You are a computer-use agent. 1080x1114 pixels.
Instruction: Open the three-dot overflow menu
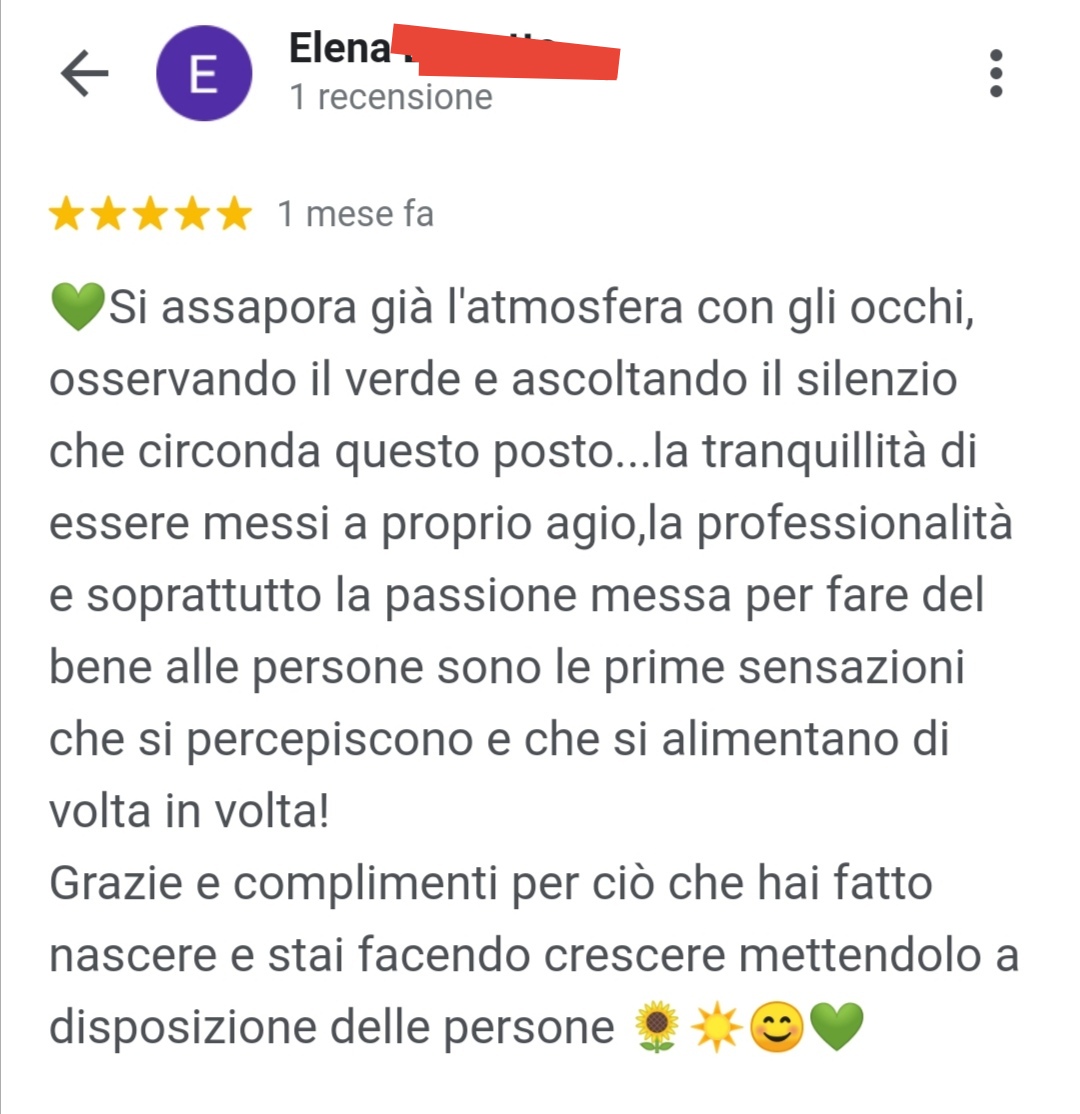pos(995,73)
